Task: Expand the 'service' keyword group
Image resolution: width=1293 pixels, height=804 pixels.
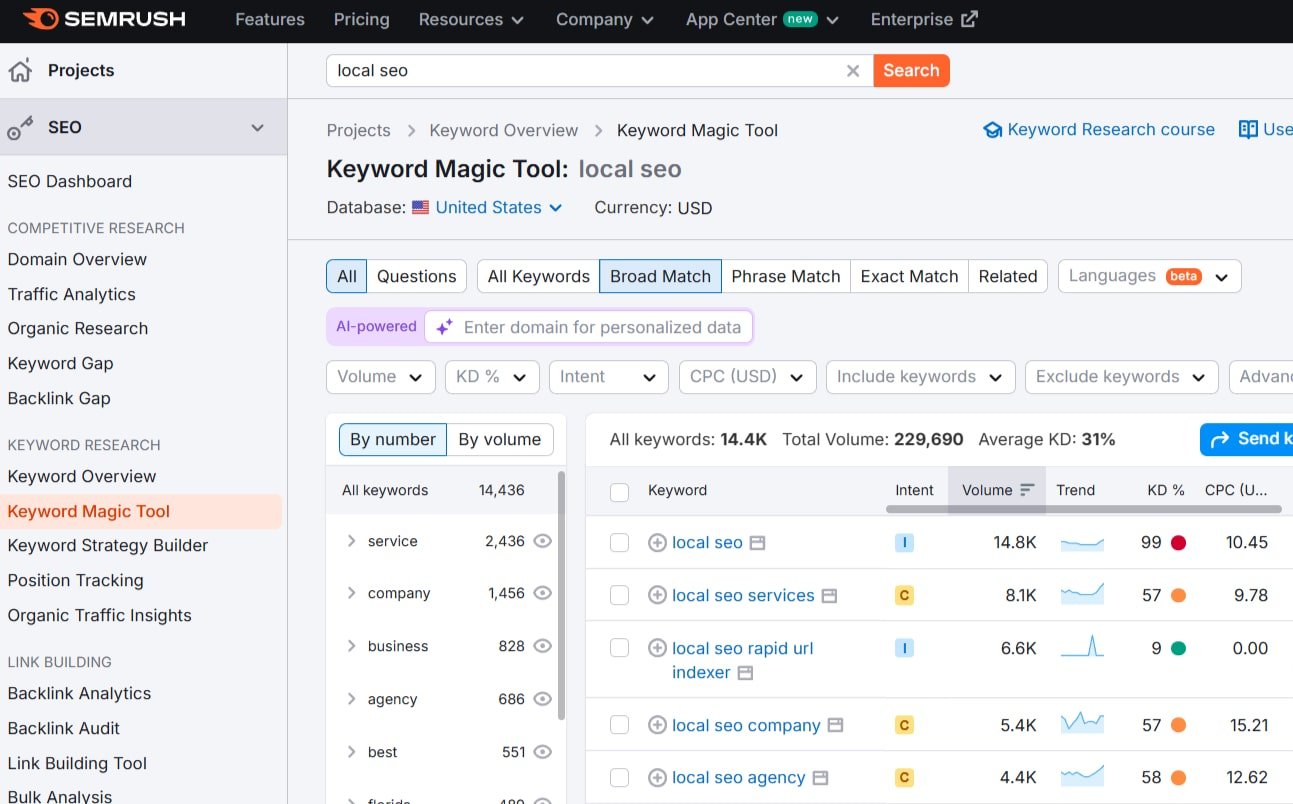Action: pos(351,541)
